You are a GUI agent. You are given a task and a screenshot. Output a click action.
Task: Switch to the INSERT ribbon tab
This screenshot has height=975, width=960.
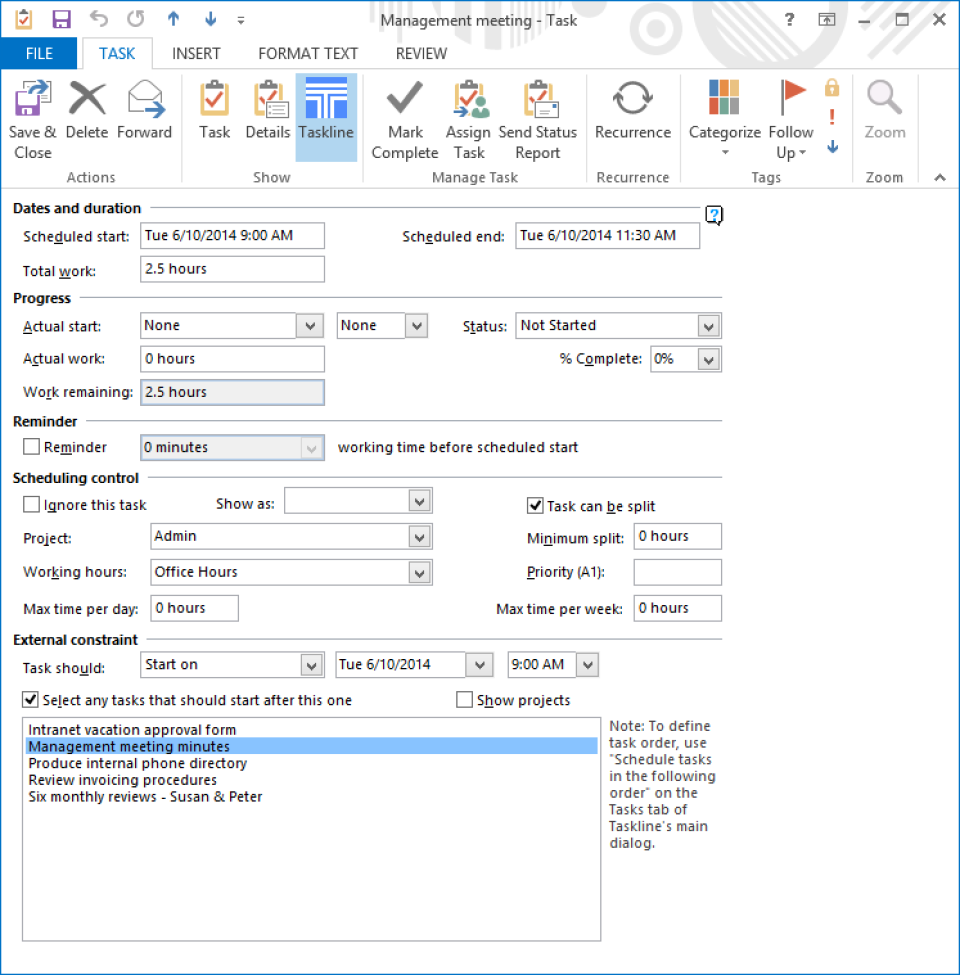click(x=196, y=53)
